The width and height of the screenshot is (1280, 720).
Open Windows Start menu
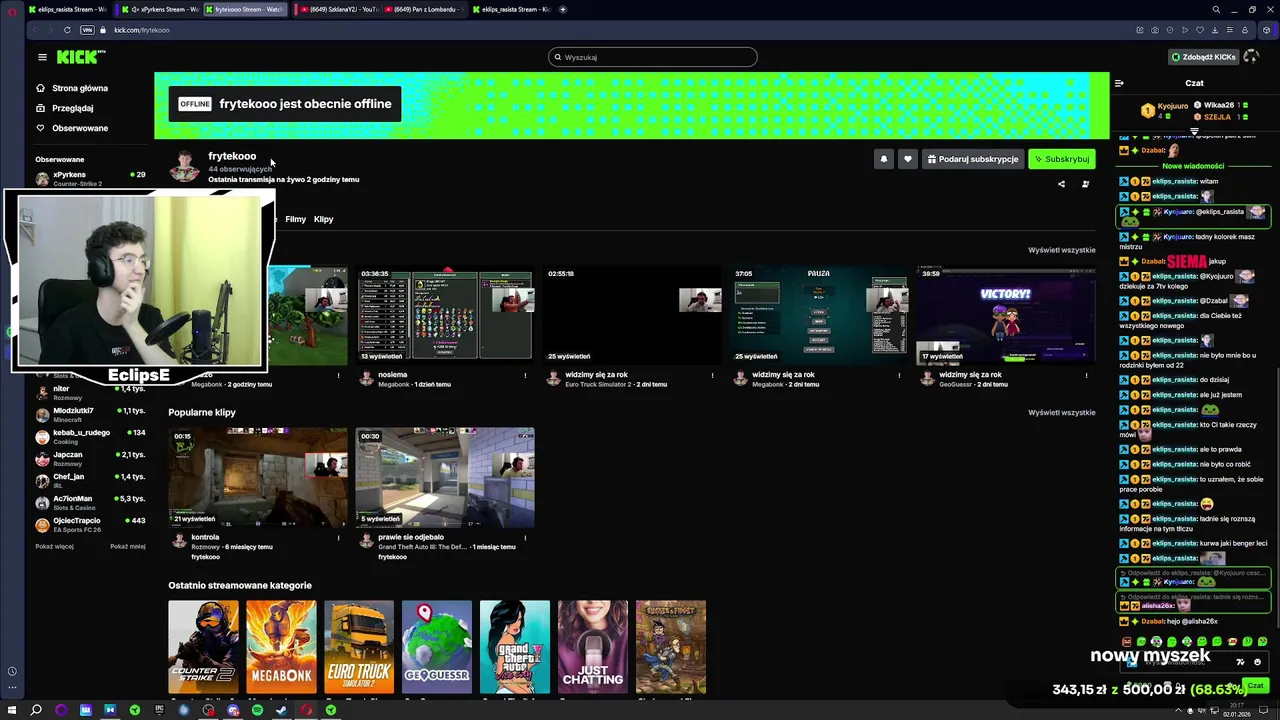12,710
